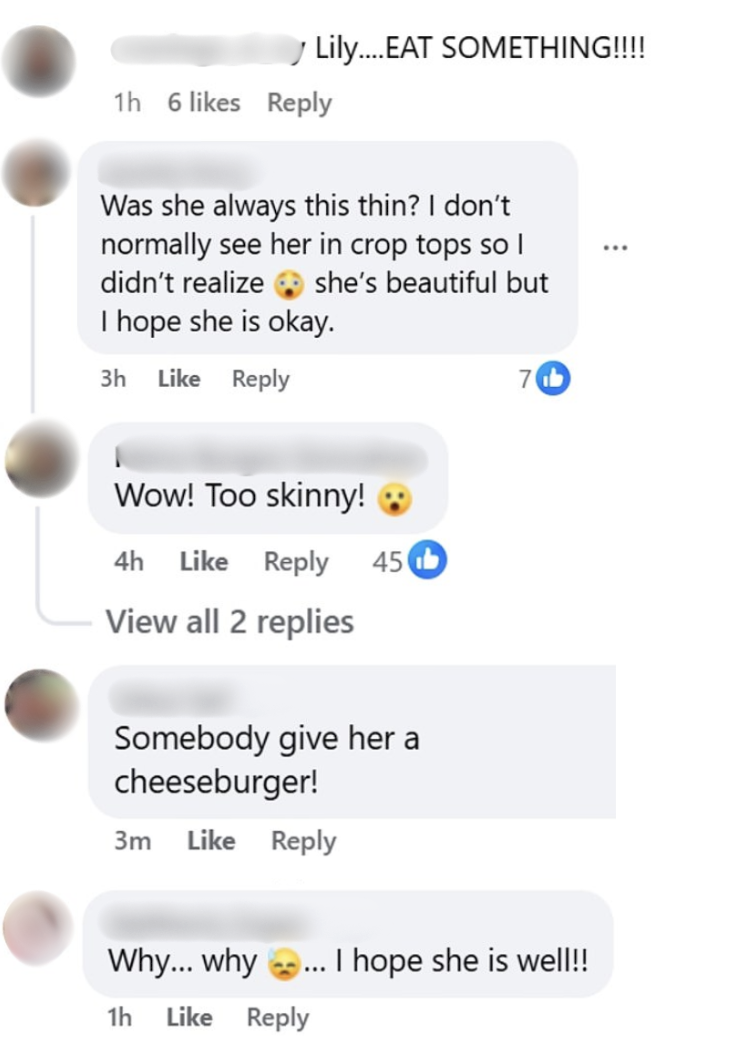Like the 'Wow! Too skinny!' comment
Image resolution: width=734 pixels, height=1046 pixels.
203,562
